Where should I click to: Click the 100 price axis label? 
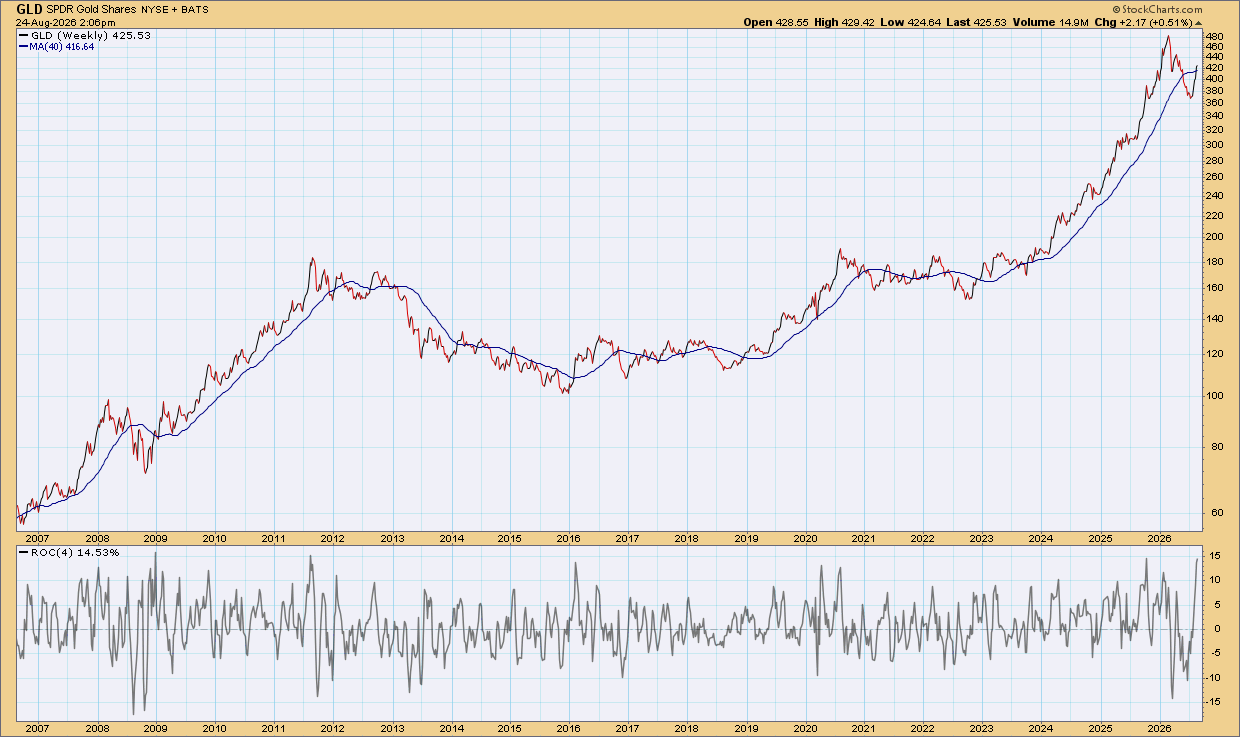pos(1216,395)
